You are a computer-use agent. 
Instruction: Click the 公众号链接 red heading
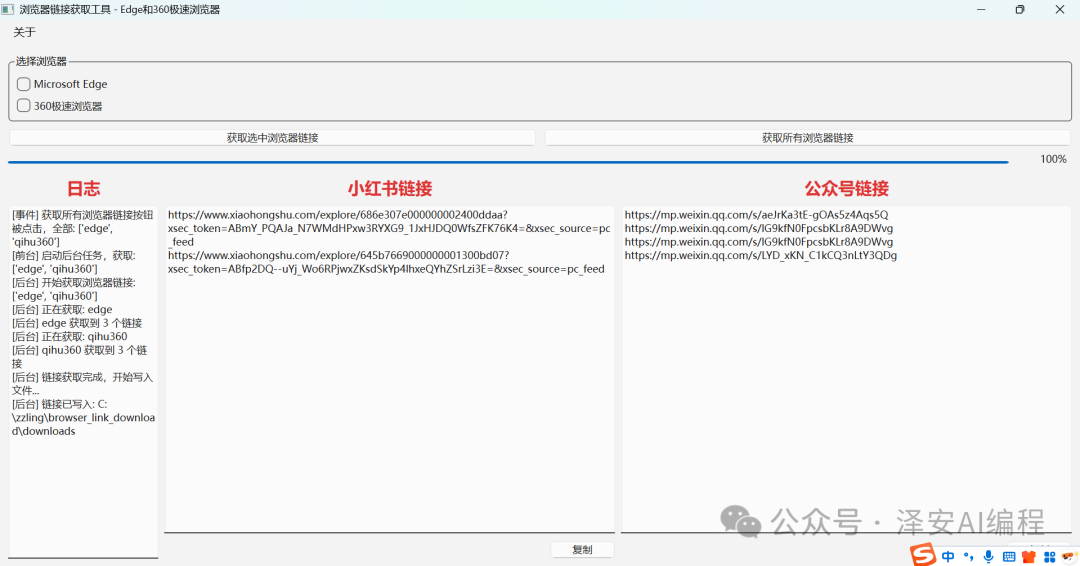847,189
